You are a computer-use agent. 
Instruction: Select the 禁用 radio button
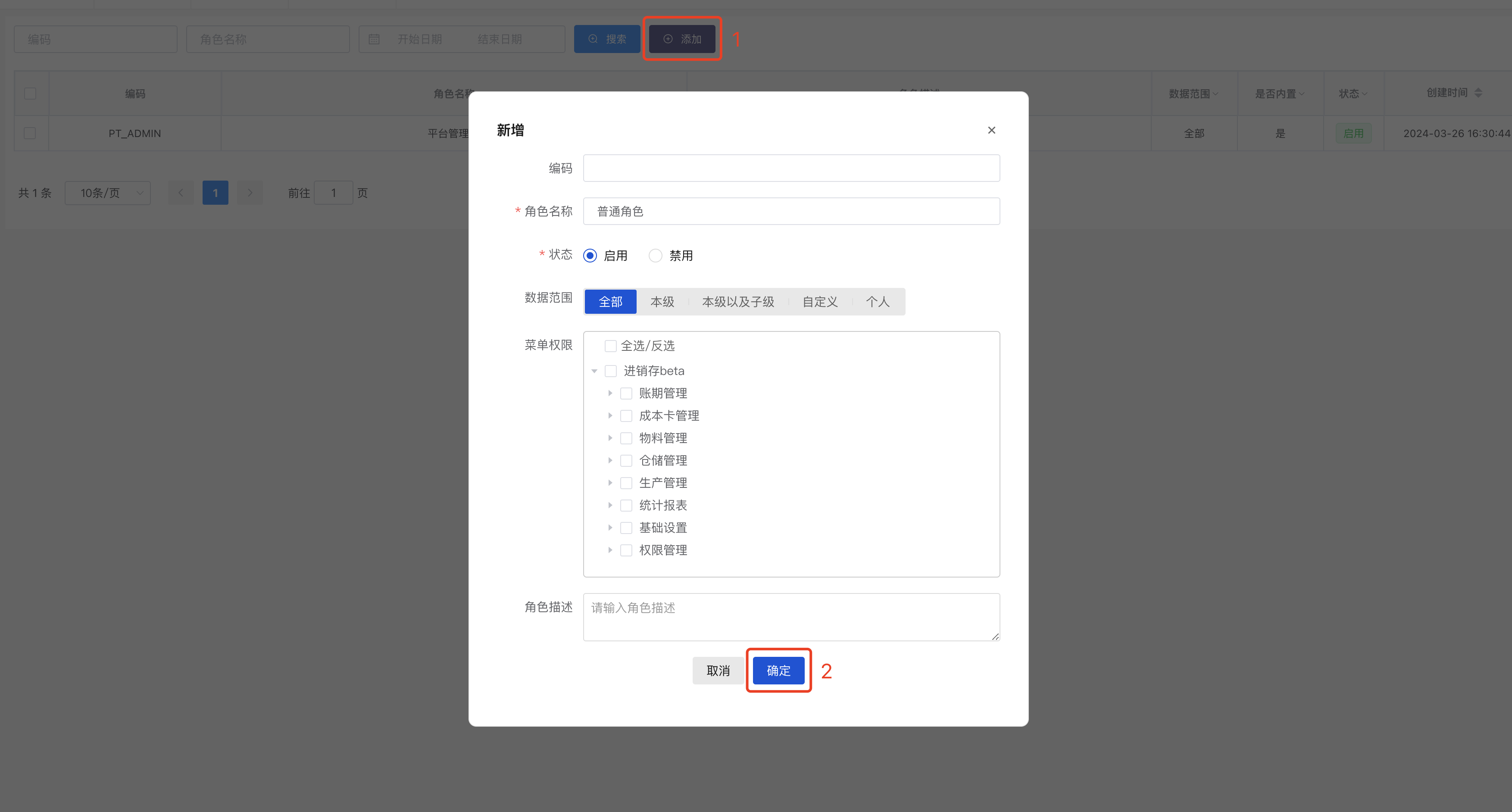[655, 256]
